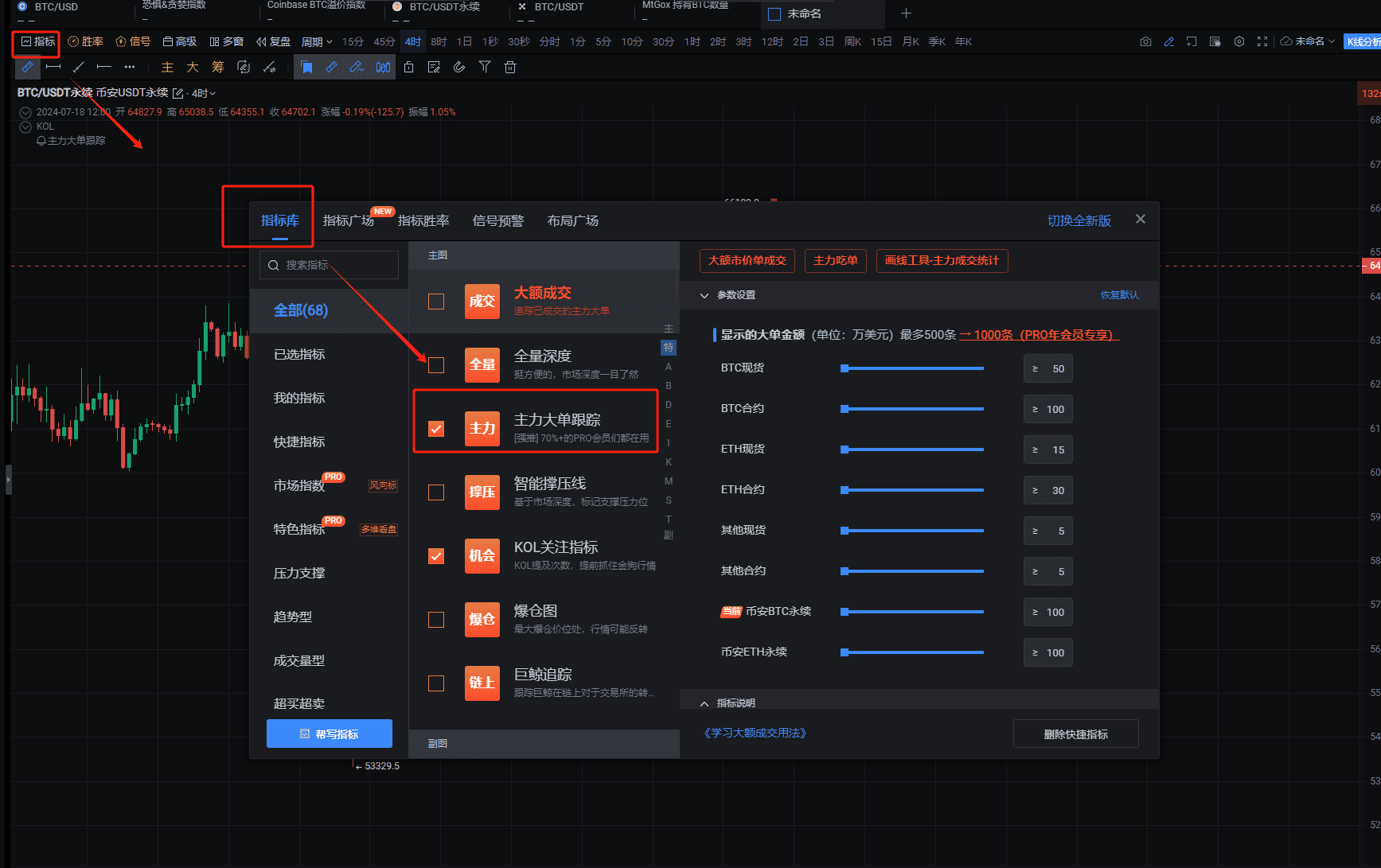Open the 信号预警 tab
1381x868 pixels.
498,221
